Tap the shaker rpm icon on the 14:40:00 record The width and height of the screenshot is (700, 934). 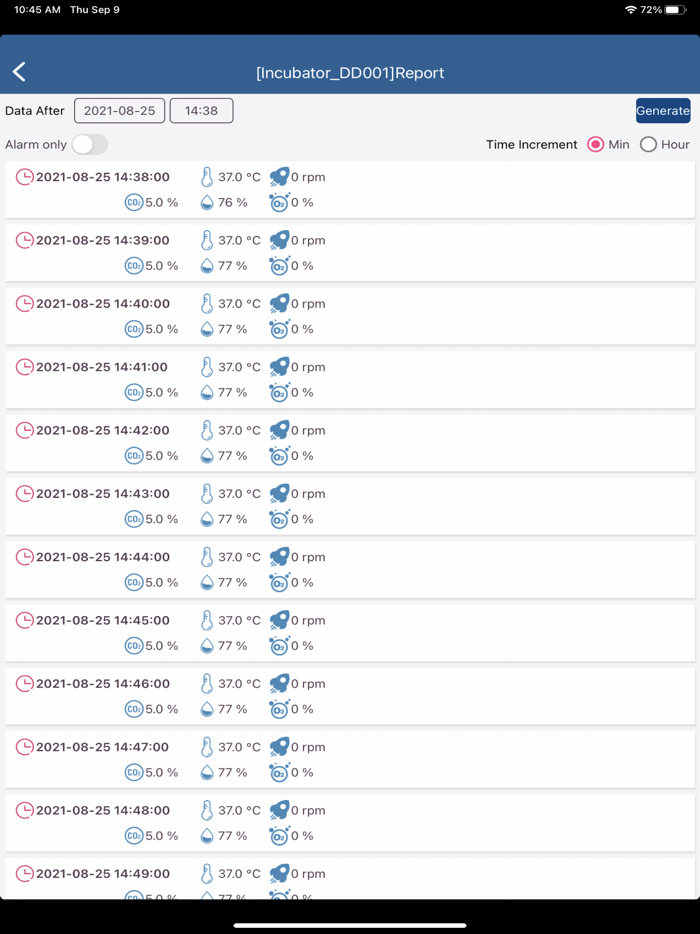[x=279, y=304]
